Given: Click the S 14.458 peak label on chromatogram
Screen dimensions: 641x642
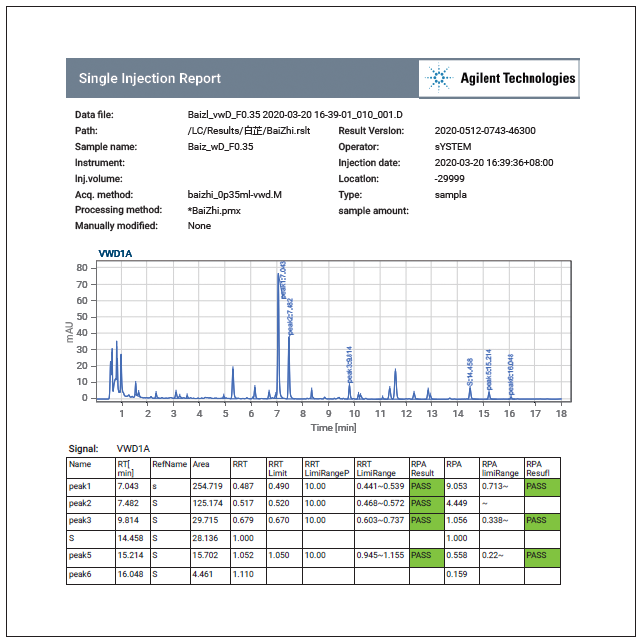Looking at the screenshot, I should [x=470, y=372].
